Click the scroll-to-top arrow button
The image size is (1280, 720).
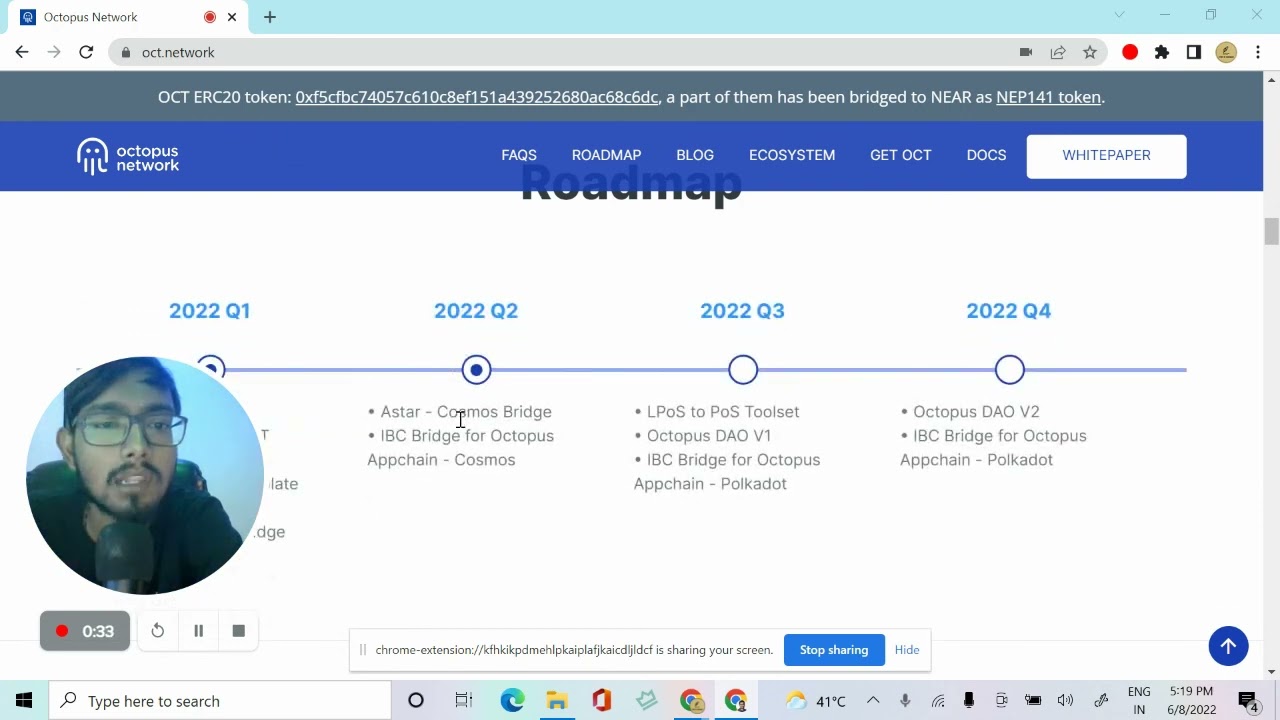[1228, 645]
